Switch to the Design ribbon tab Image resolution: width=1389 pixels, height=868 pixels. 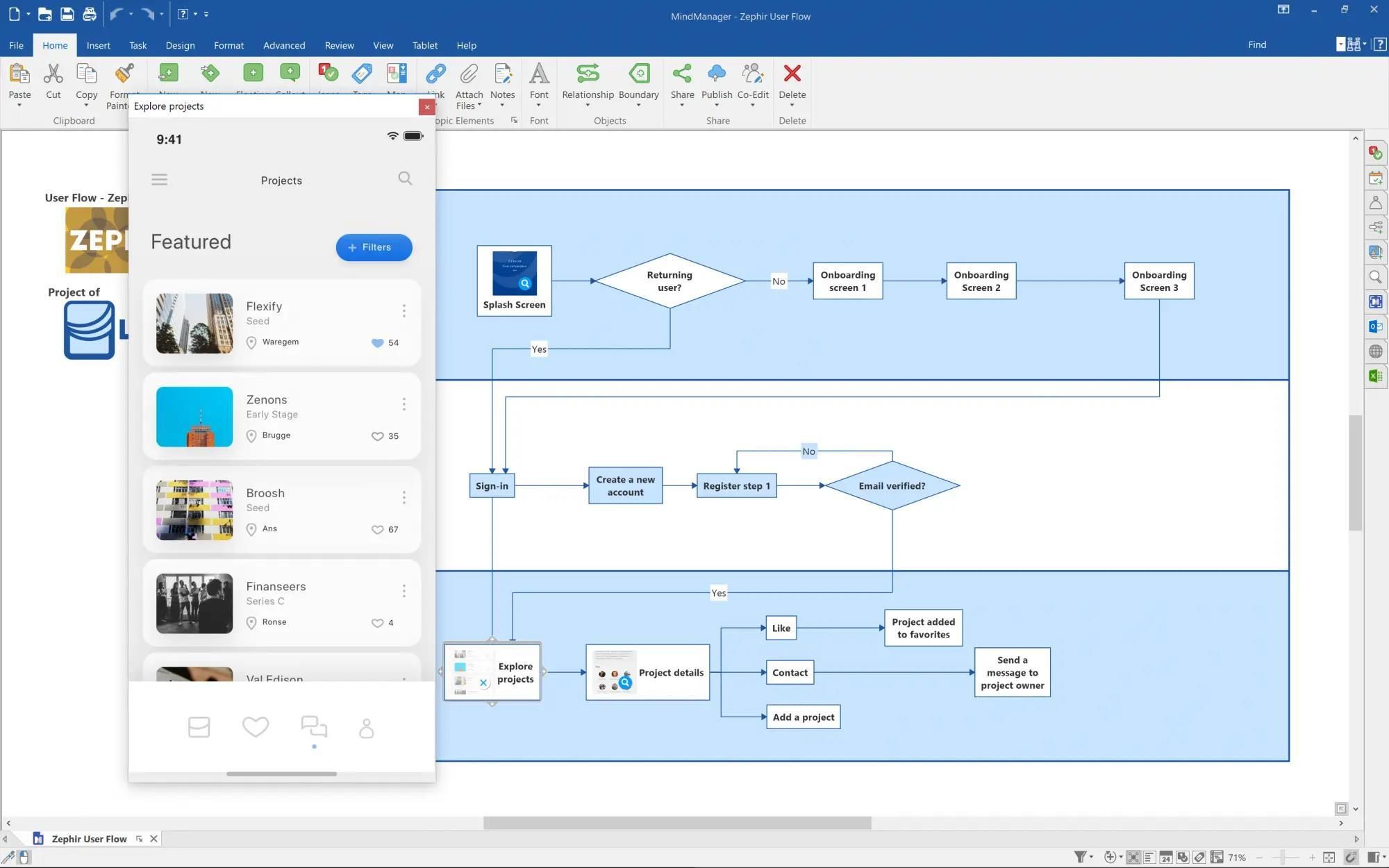(x=180, y=45)
